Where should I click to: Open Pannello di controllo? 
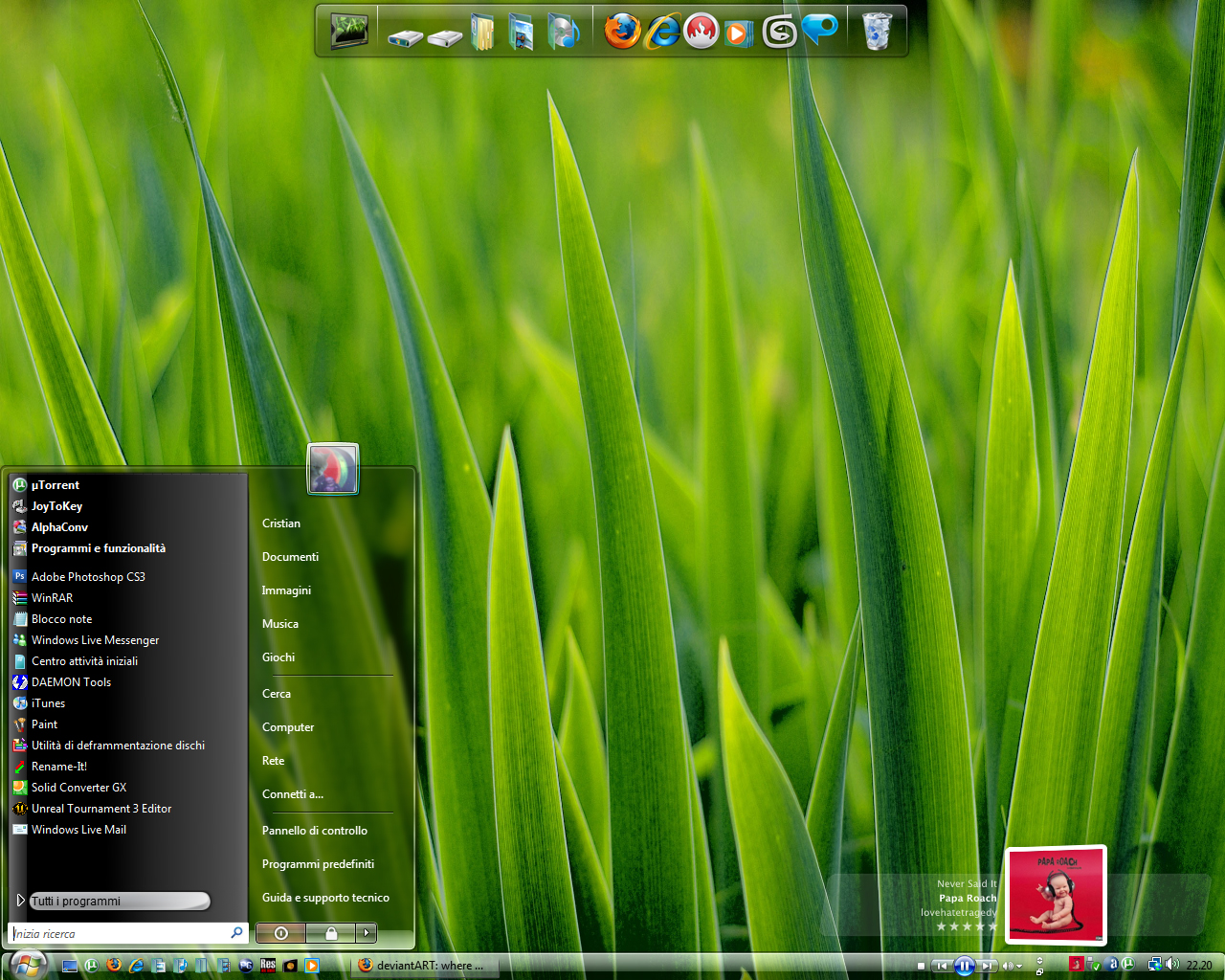click(315, 831)
